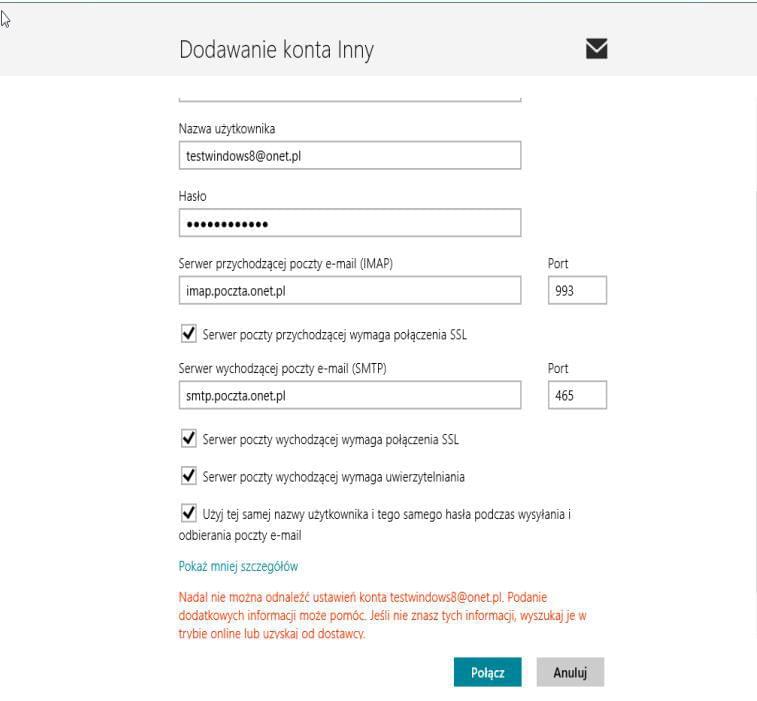This screenshot has width=757, height=701.
Task: Click the IMAP incoming server field
Action: [350, 290]
